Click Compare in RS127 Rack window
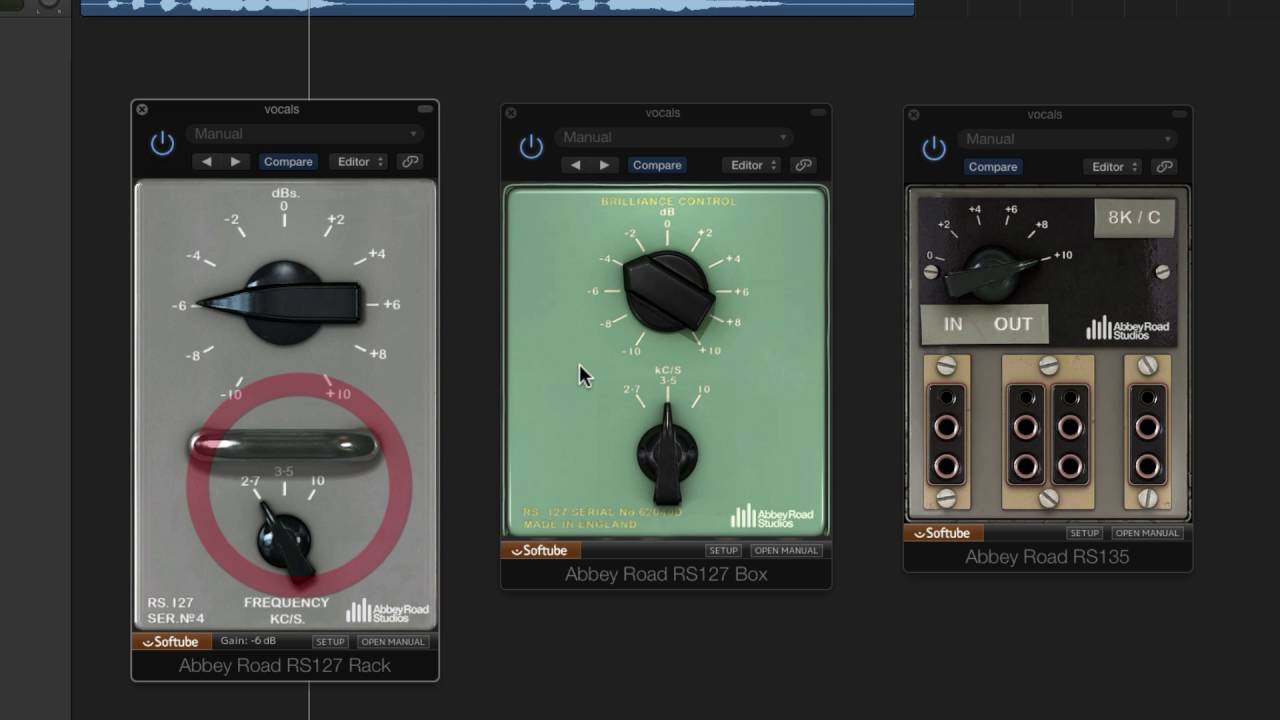Screen dimensions: 1280x720 pyautogui.click(x=288, y=162)
